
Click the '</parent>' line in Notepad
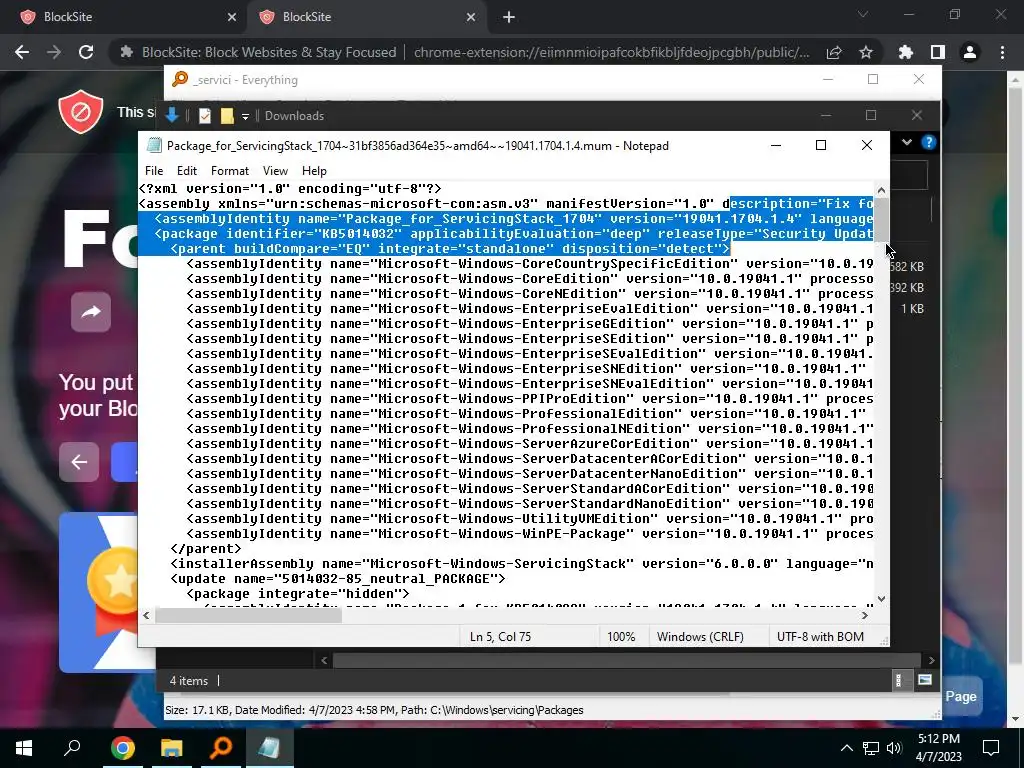pyautogui.click(x=206, y=549)
